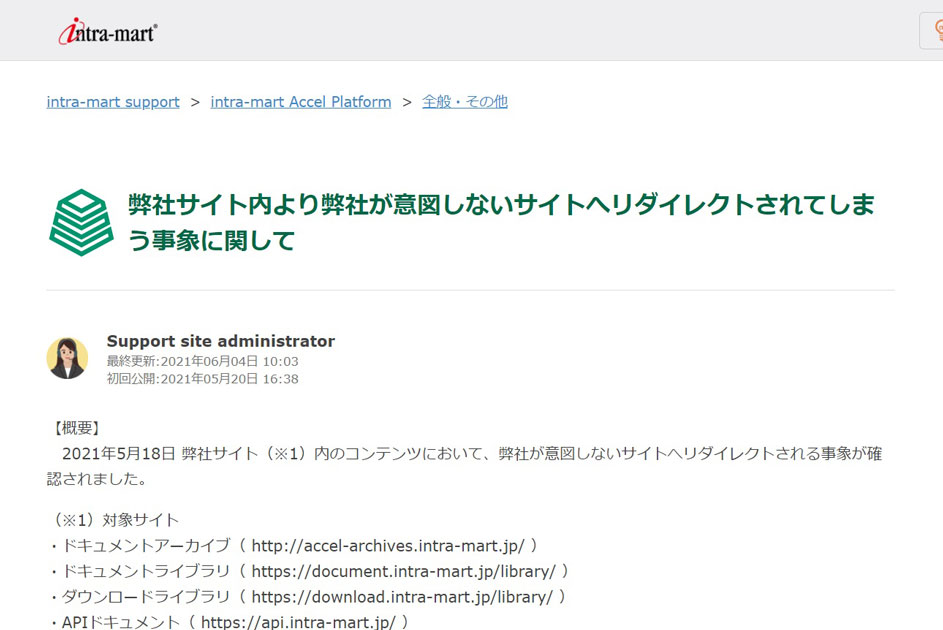
Task: Click the green stacked layers article icon
Action: [81, 222]
